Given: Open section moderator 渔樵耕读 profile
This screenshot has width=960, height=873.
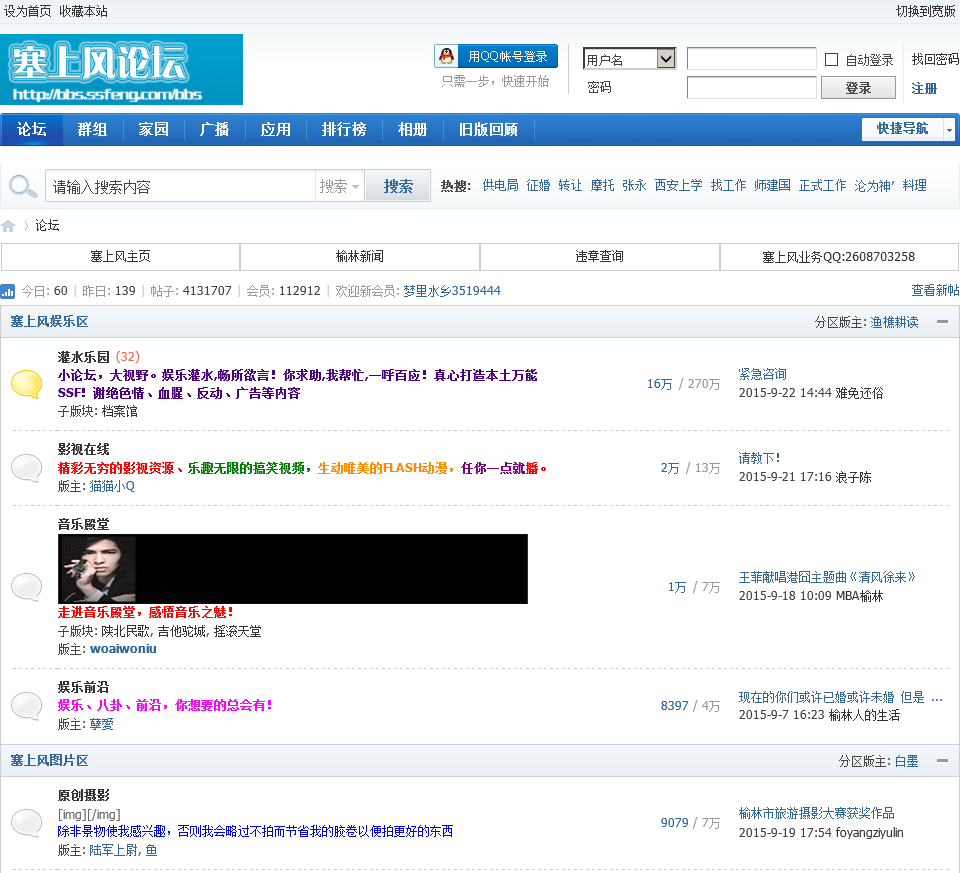Looking at the screenshot, I should pyautogui.click(x=894, y=322).
